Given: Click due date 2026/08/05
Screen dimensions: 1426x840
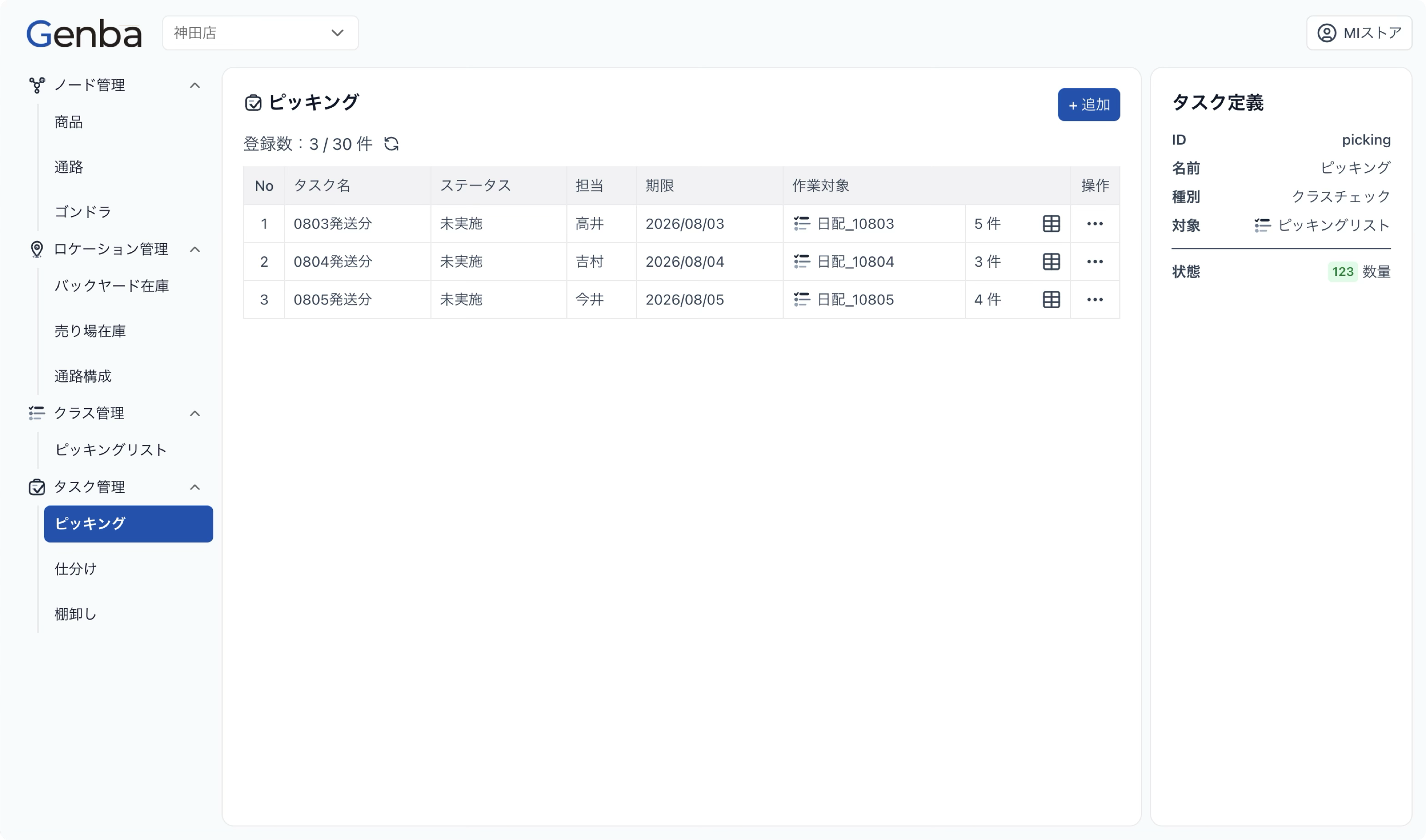Looking at the screenshot, I should [x=685, y=300].
